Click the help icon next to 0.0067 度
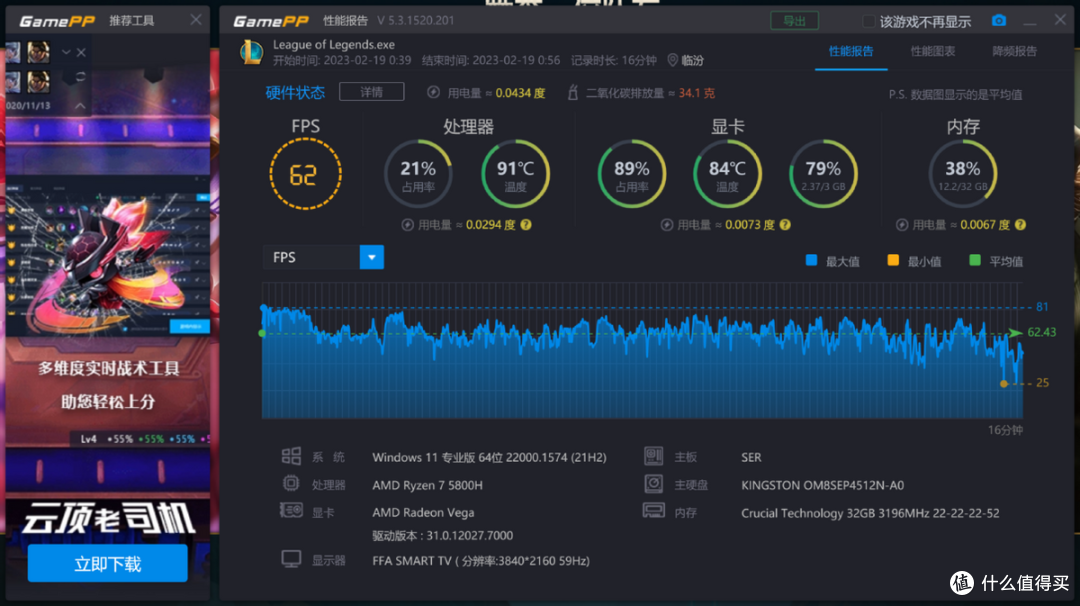The image size is (1080, 606). pyautogui.click(x=1021, y=224)
